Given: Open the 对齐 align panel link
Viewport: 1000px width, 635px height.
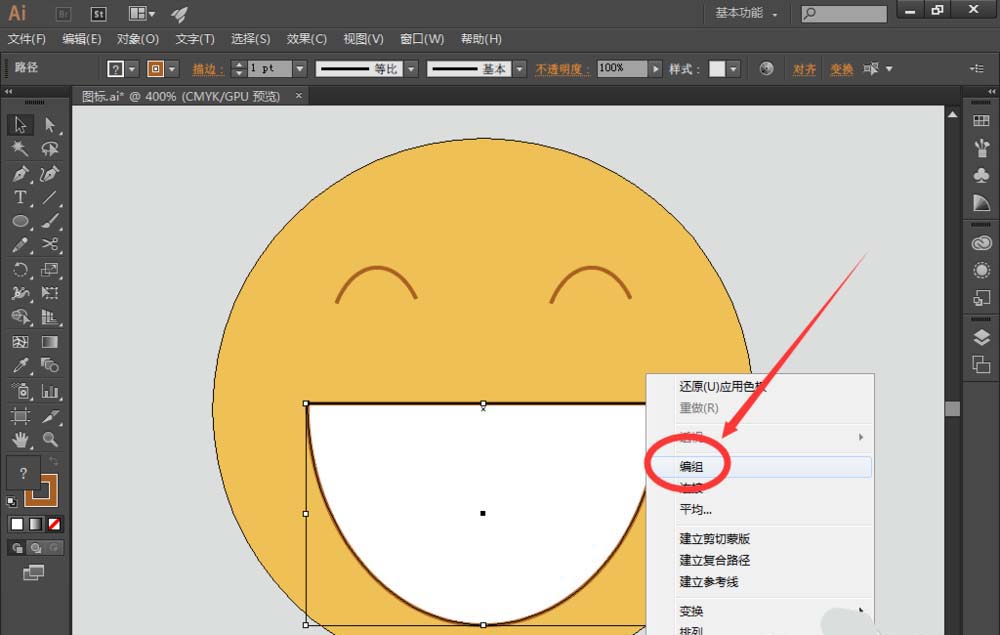Looking at the screenshot, I should click(x=804, y=69).
